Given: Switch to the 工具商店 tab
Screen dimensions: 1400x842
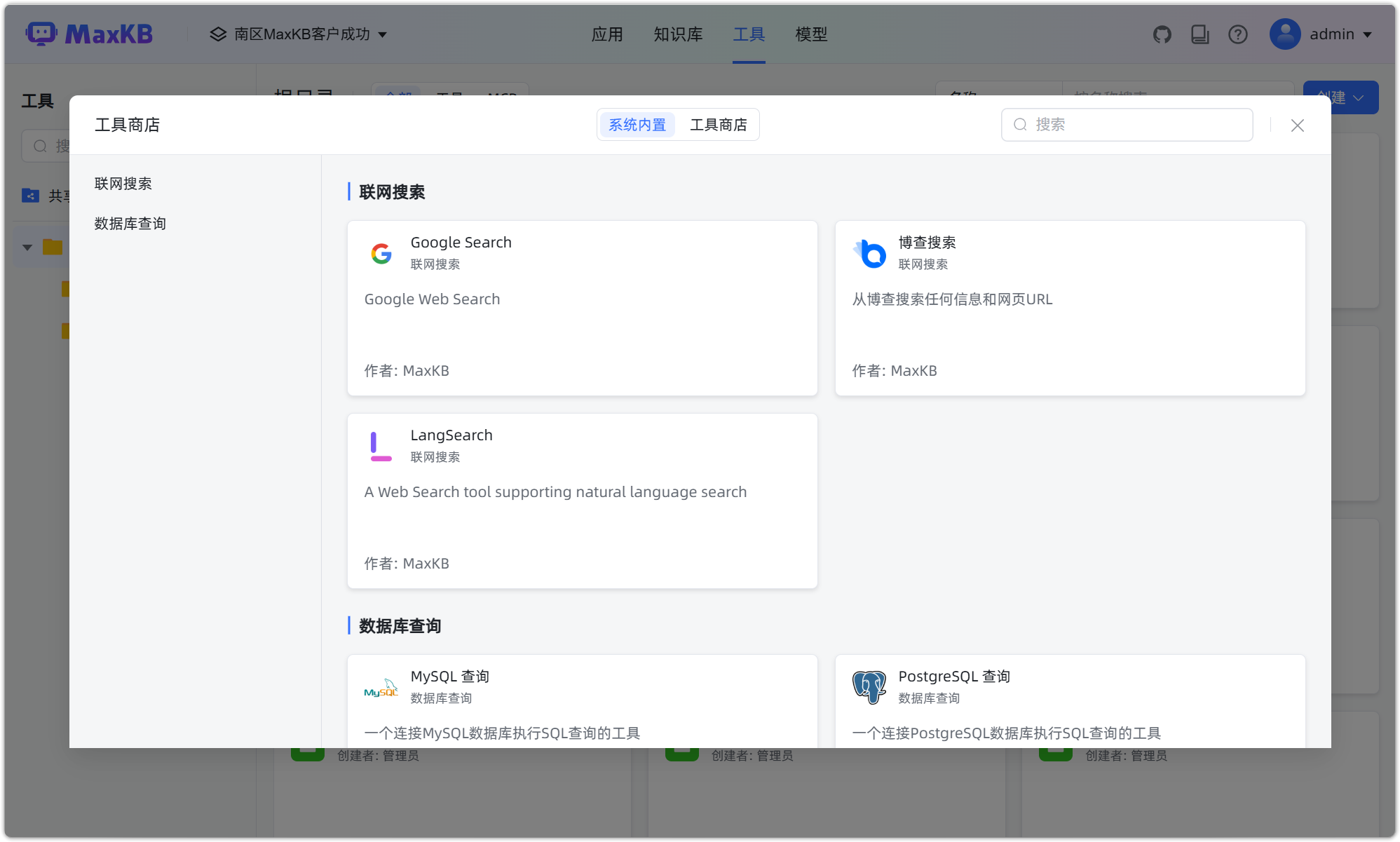Looking at the screenshot, I should (x=719, y=124).
